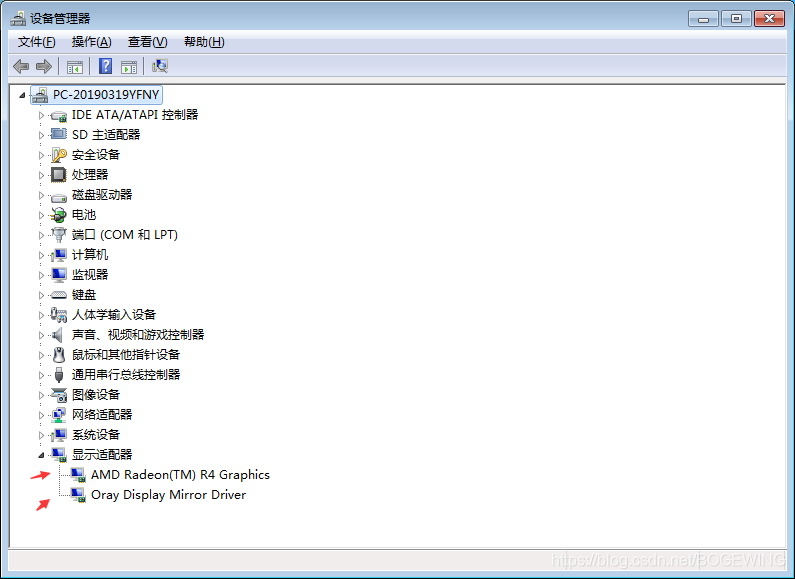This screenshot has width=795, height=579.
Task: Expand the IDE ATA/ATAPI 控制器 node
Action: [x=41, y=115]
